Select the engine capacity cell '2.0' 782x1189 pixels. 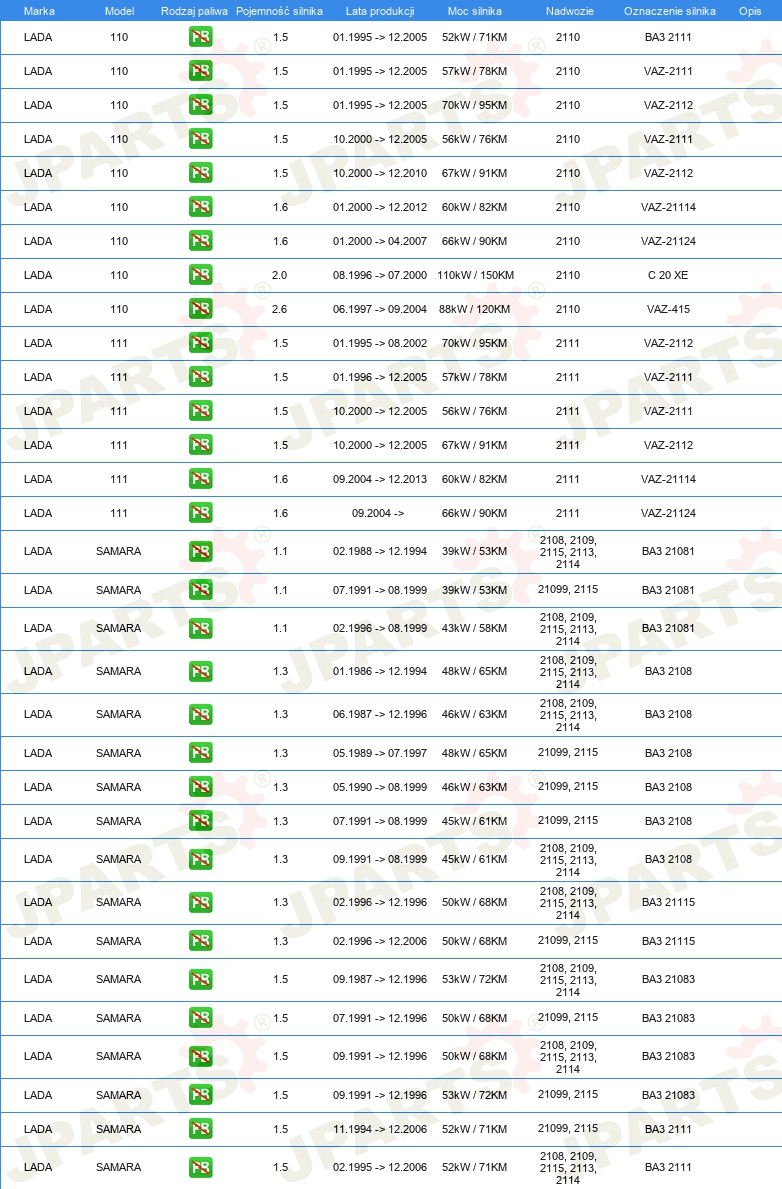[280, 275]
